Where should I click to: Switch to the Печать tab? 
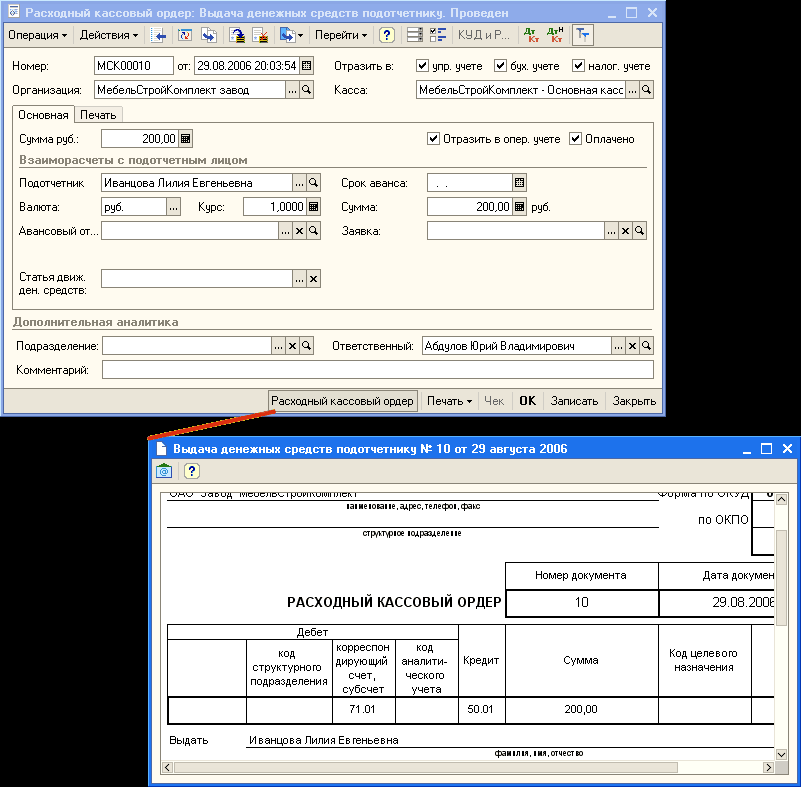98,115
